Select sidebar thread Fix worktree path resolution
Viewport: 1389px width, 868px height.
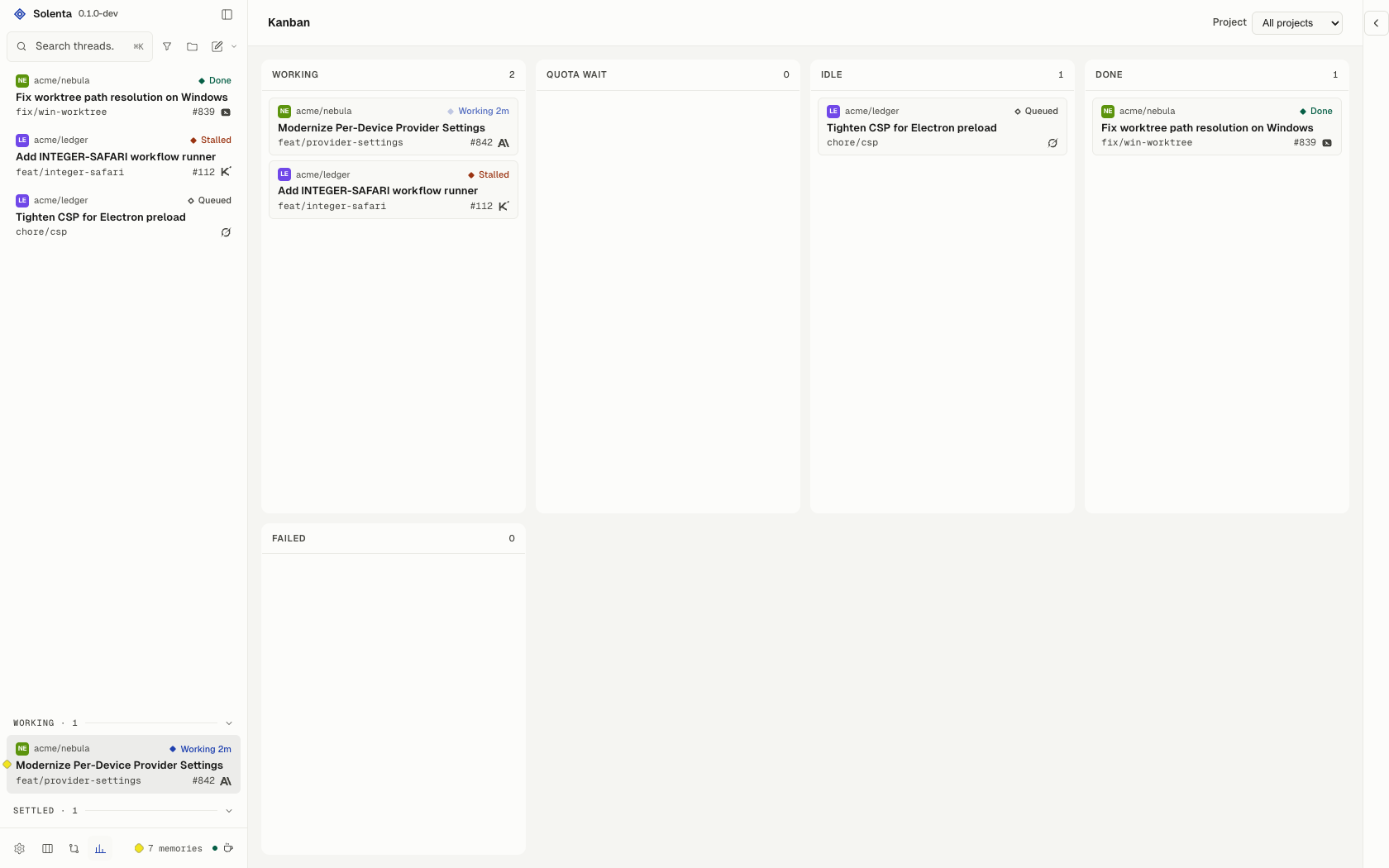(x=123, y=96)
